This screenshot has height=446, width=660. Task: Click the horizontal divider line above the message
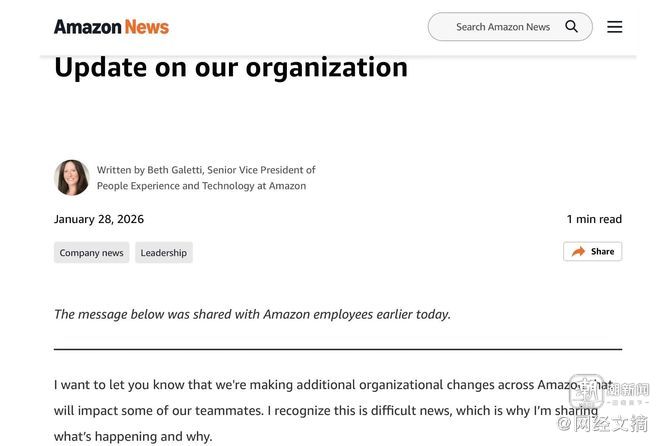point(338,349)
